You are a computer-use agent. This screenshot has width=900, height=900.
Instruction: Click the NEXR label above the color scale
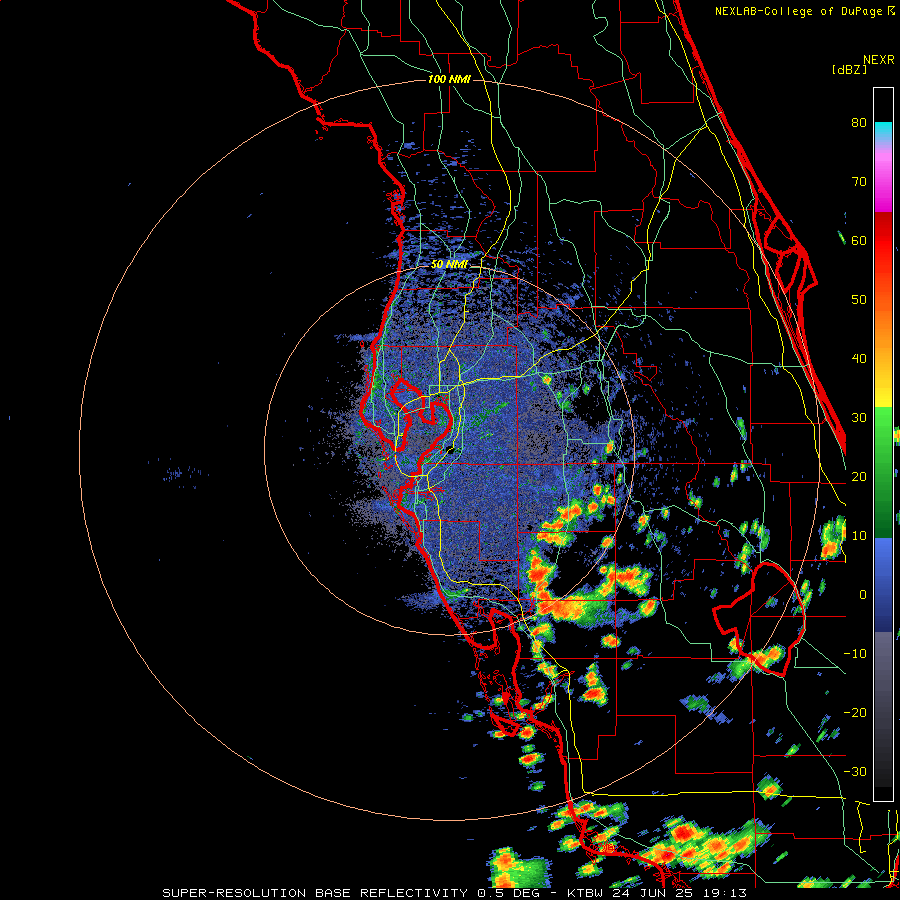(x=878, y=60)
